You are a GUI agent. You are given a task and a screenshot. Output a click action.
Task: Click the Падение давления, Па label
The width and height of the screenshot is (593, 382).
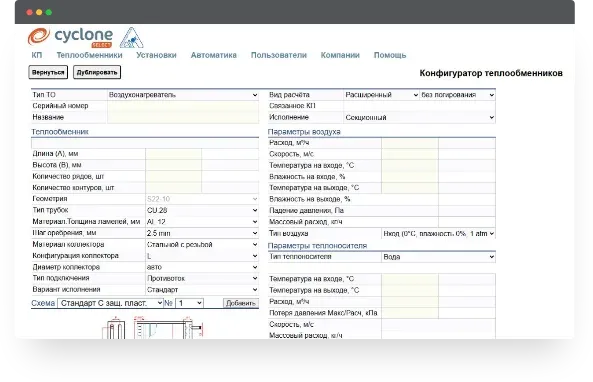point(306,211)
